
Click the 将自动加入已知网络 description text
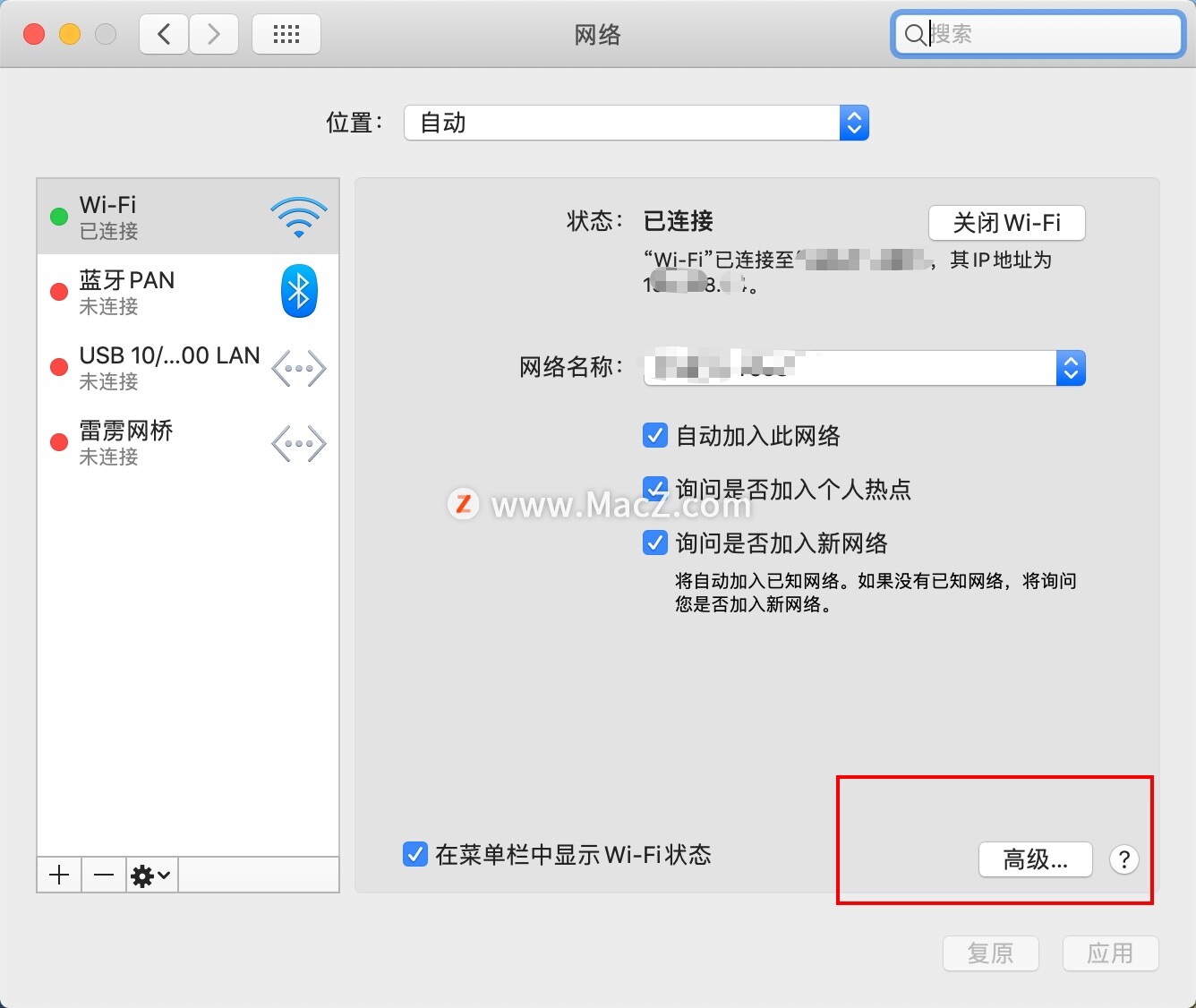(x=876, y=593)
